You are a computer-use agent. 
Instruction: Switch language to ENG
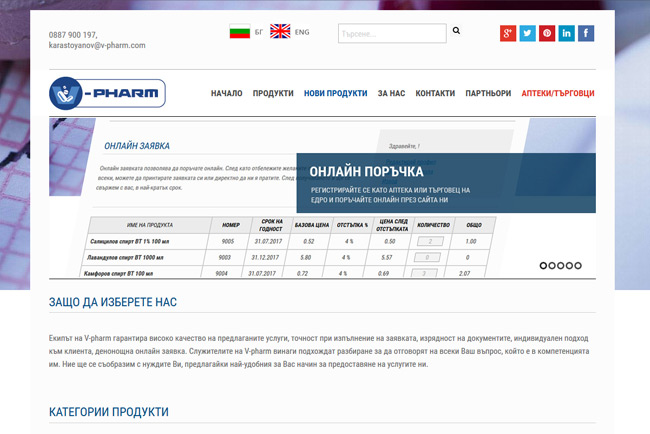coord(302,32)
